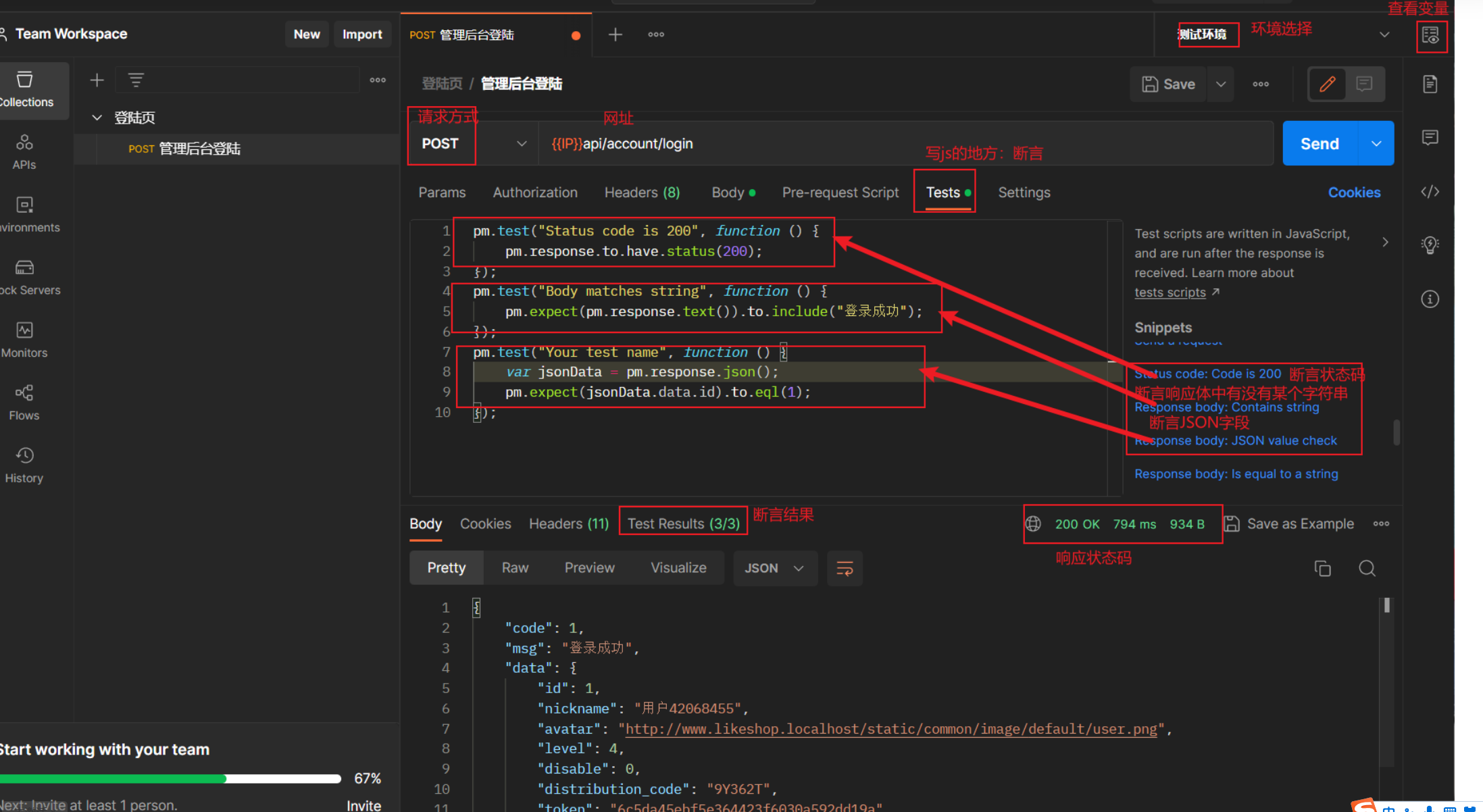The width and height of the screenshot is (1483, 812).
Task: Collapse the 登陆页 collection folder
Action: click(x=97, y=118)
